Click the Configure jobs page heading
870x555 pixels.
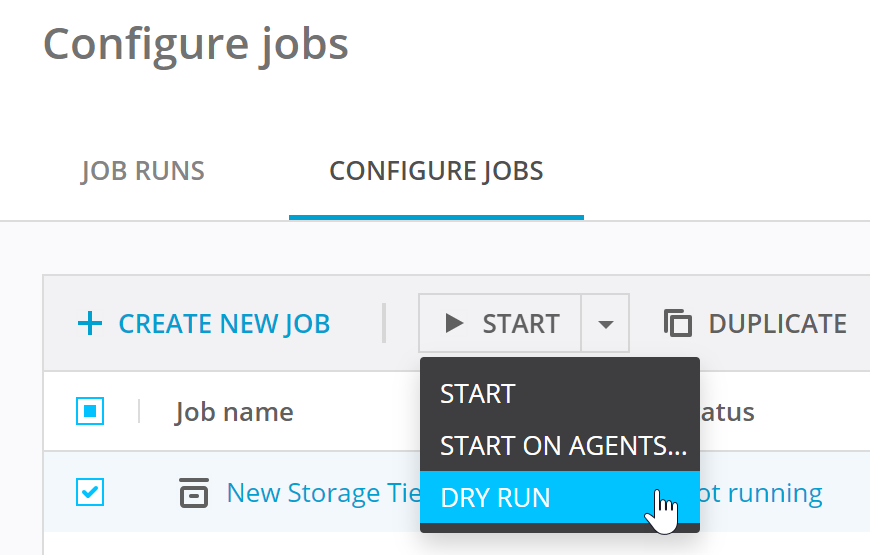(196, 44)
